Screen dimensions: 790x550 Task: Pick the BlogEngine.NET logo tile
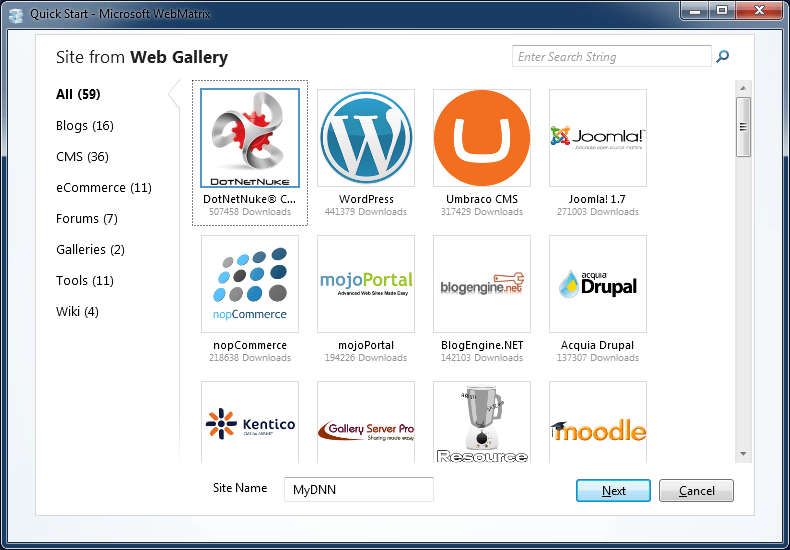click(482, 284)
